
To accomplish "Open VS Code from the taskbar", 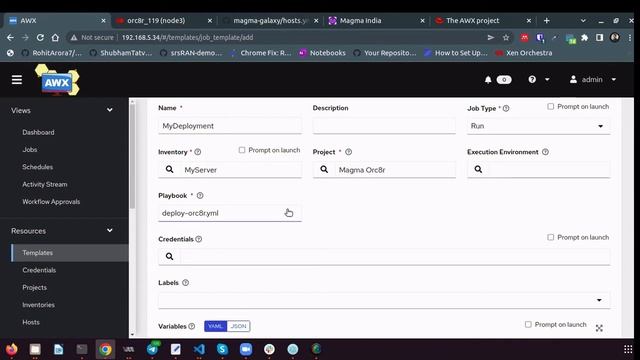I will [199, 349].
